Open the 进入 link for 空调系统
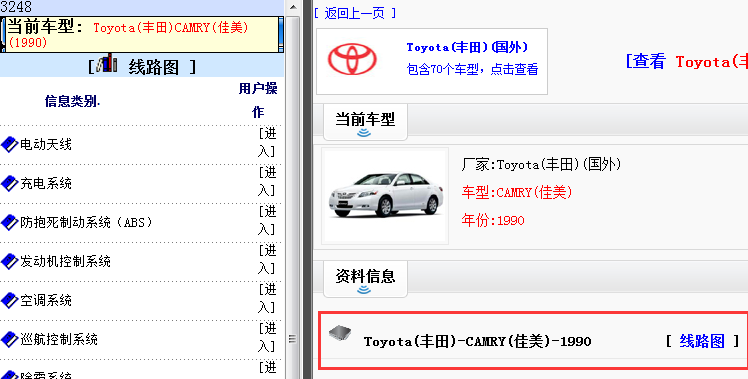The width and height of the screenshot is (748, 379). [267, 299]
